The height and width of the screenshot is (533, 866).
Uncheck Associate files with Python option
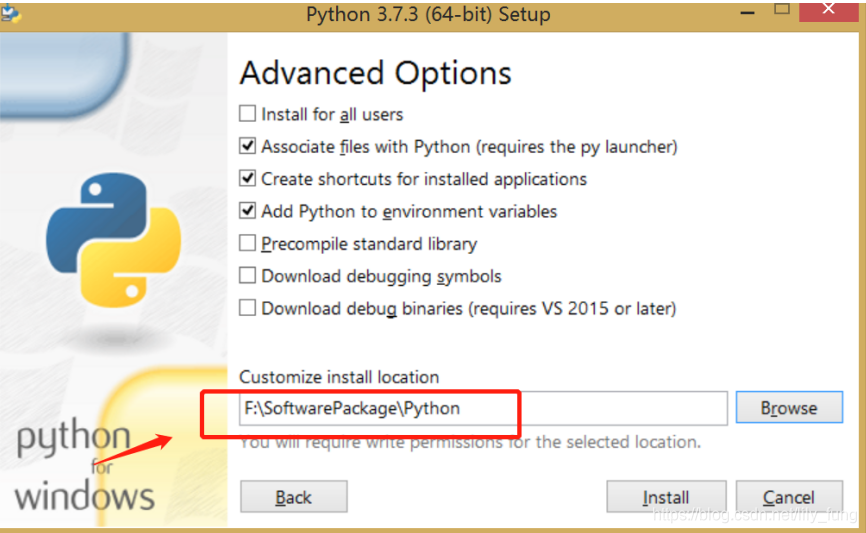(247, 146)
